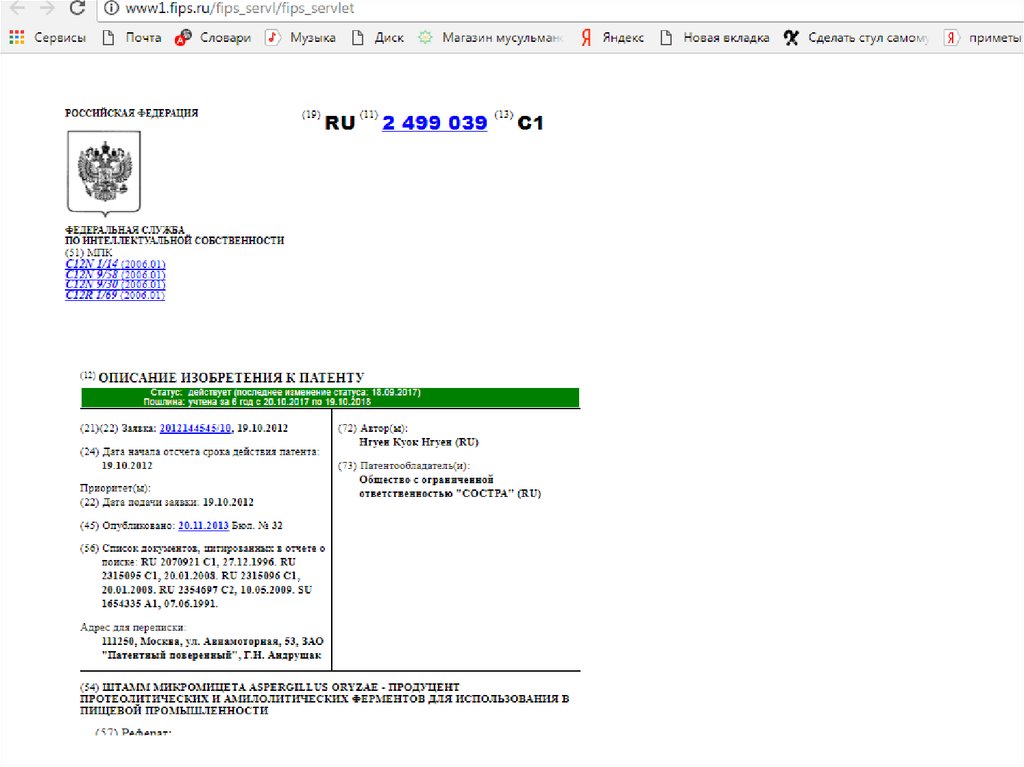Open the Словари bookmark
This screenshot has height=767, width=1024.
212,38
